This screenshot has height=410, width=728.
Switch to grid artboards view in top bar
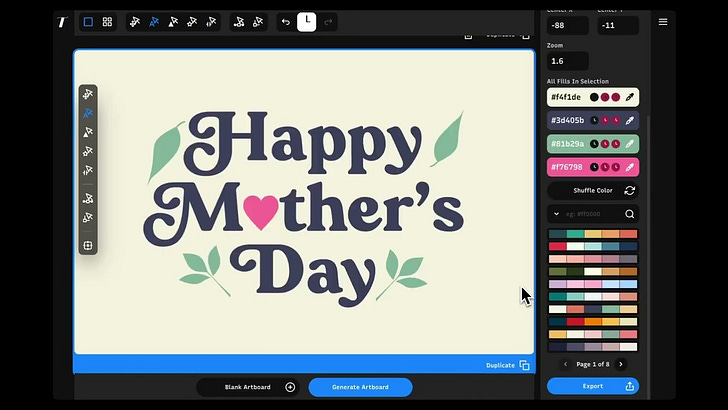[107, 22]
